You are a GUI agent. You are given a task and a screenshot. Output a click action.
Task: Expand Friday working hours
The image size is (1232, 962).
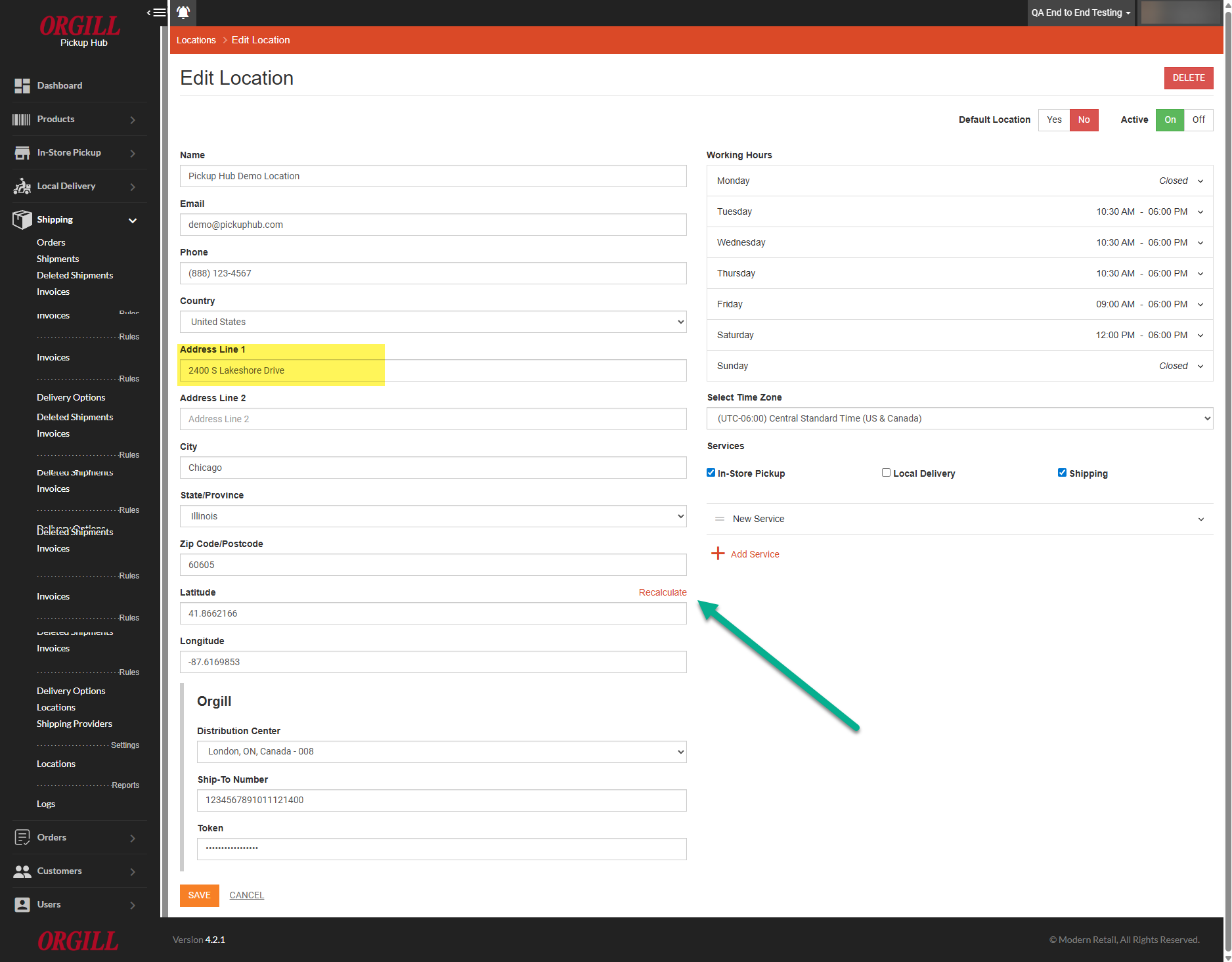point(960,304)
